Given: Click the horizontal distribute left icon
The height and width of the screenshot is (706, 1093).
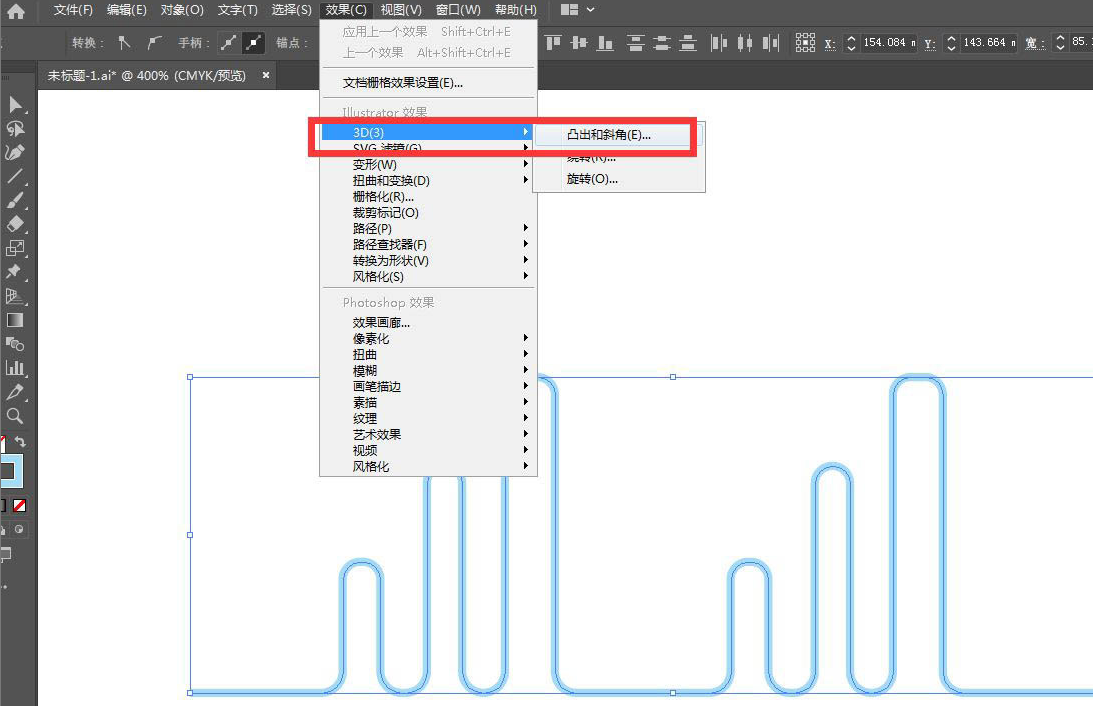Looking at the screenshot, I should (719, 43).
